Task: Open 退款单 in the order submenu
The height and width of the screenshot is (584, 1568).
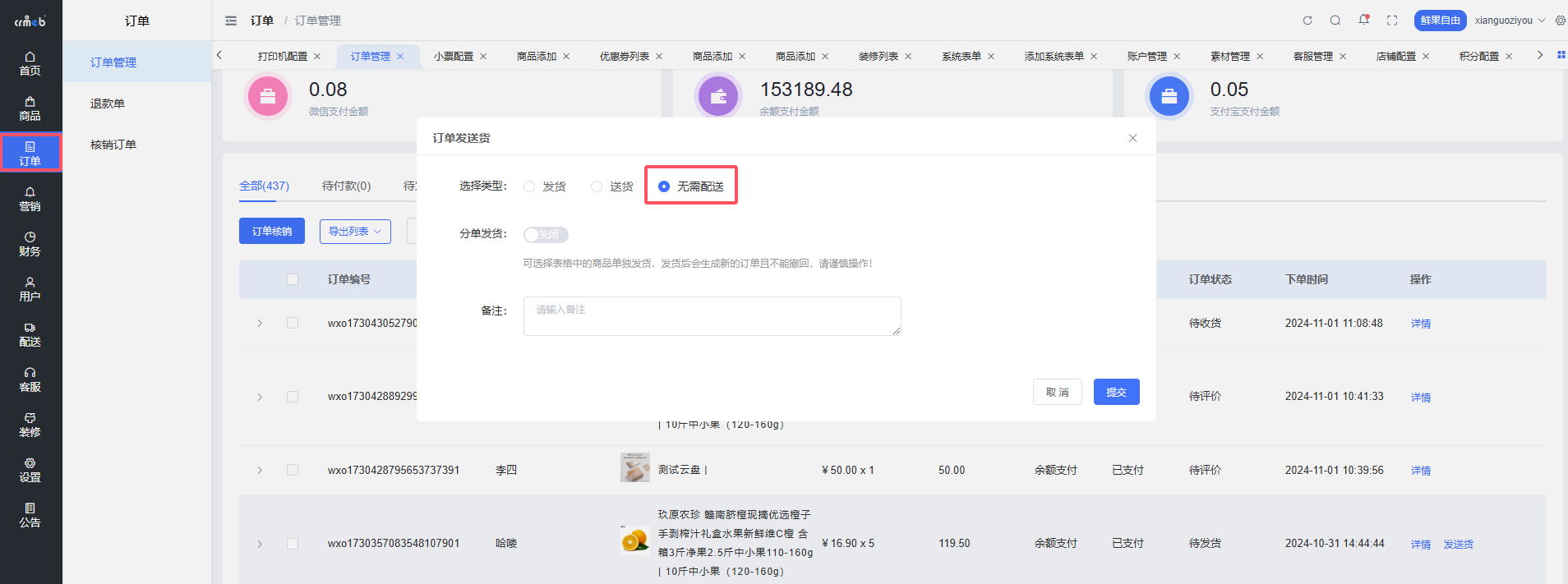Action: (x=108, y=103)
